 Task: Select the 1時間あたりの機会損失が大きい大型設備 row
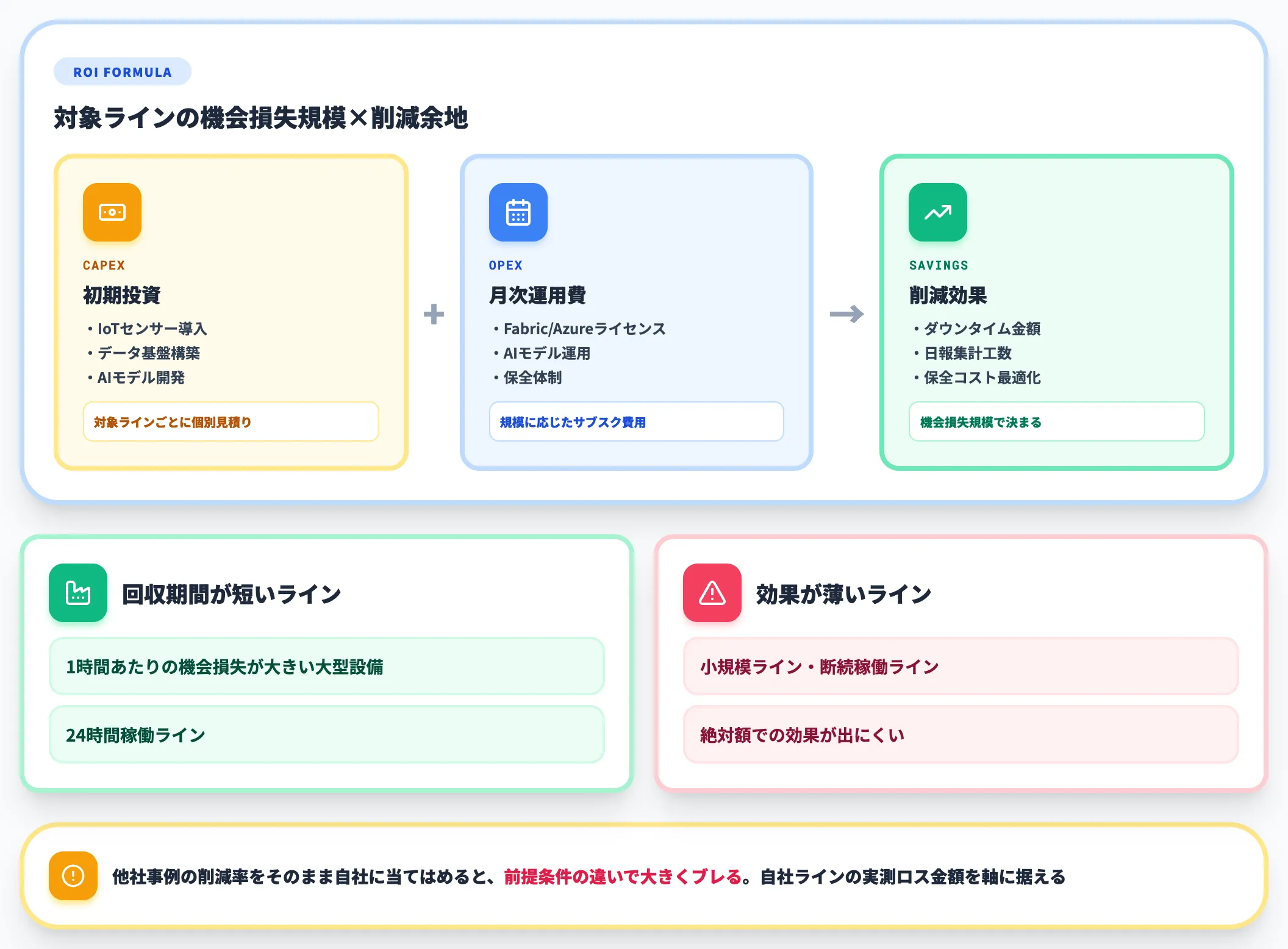(x=327, y=666)
